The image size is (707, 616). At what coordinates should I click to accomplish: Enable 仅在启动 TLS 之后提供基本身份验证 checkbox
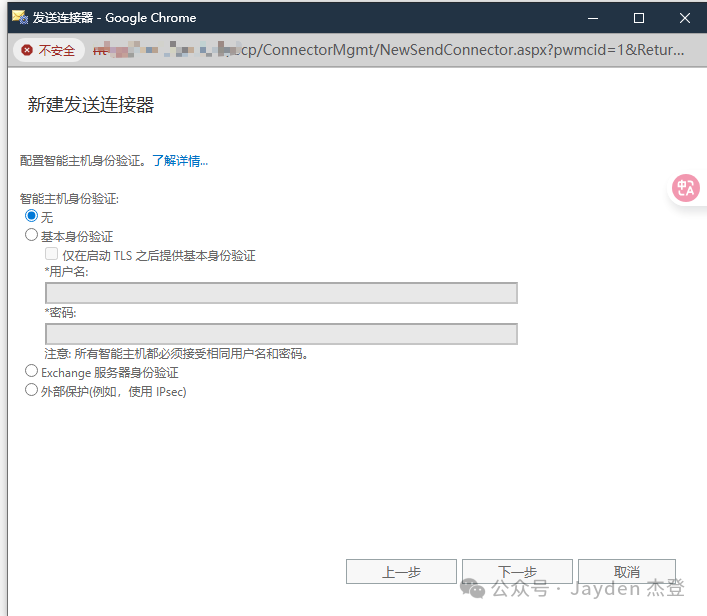click(52, 254)
